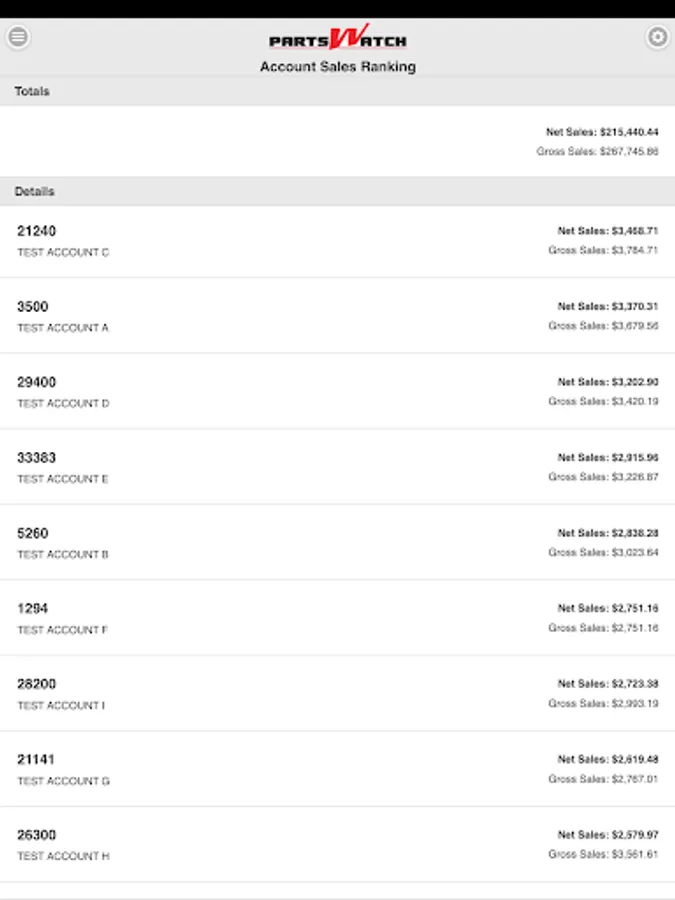Screen dimensions: 675x900
Task: Tap Gross Sales $3,023.64 for account 5260
Action: pyautogui.click(x=603, y=552)
